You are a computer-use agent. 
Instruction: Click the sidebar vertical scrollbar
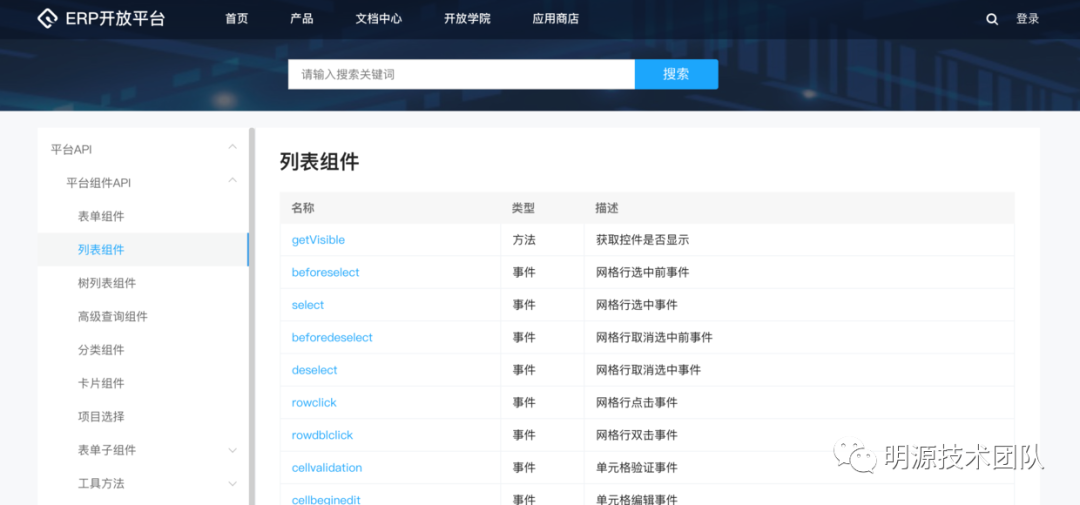pyautogui.click(x=252, y=316)
